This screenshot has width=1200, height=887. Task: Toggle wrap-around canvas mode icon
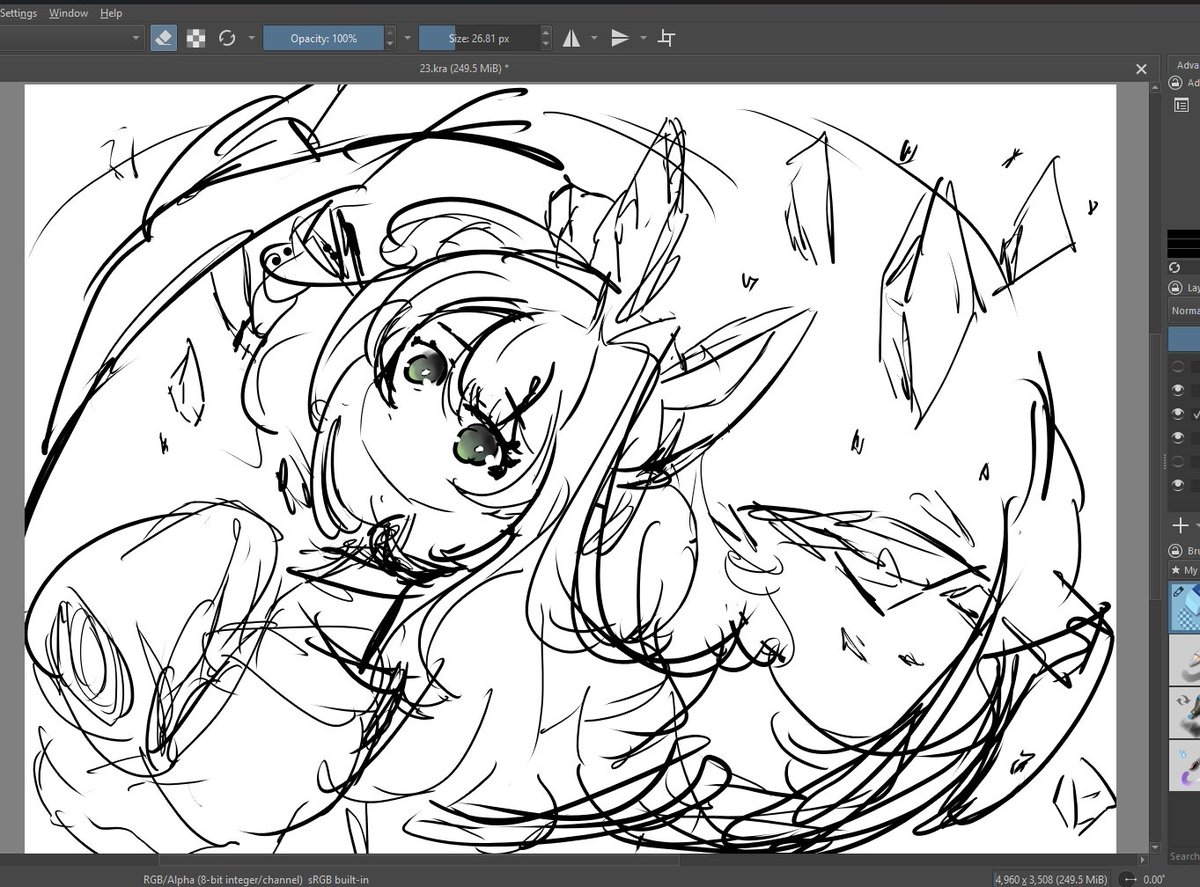pyautogui.click(x=666, y=37)
